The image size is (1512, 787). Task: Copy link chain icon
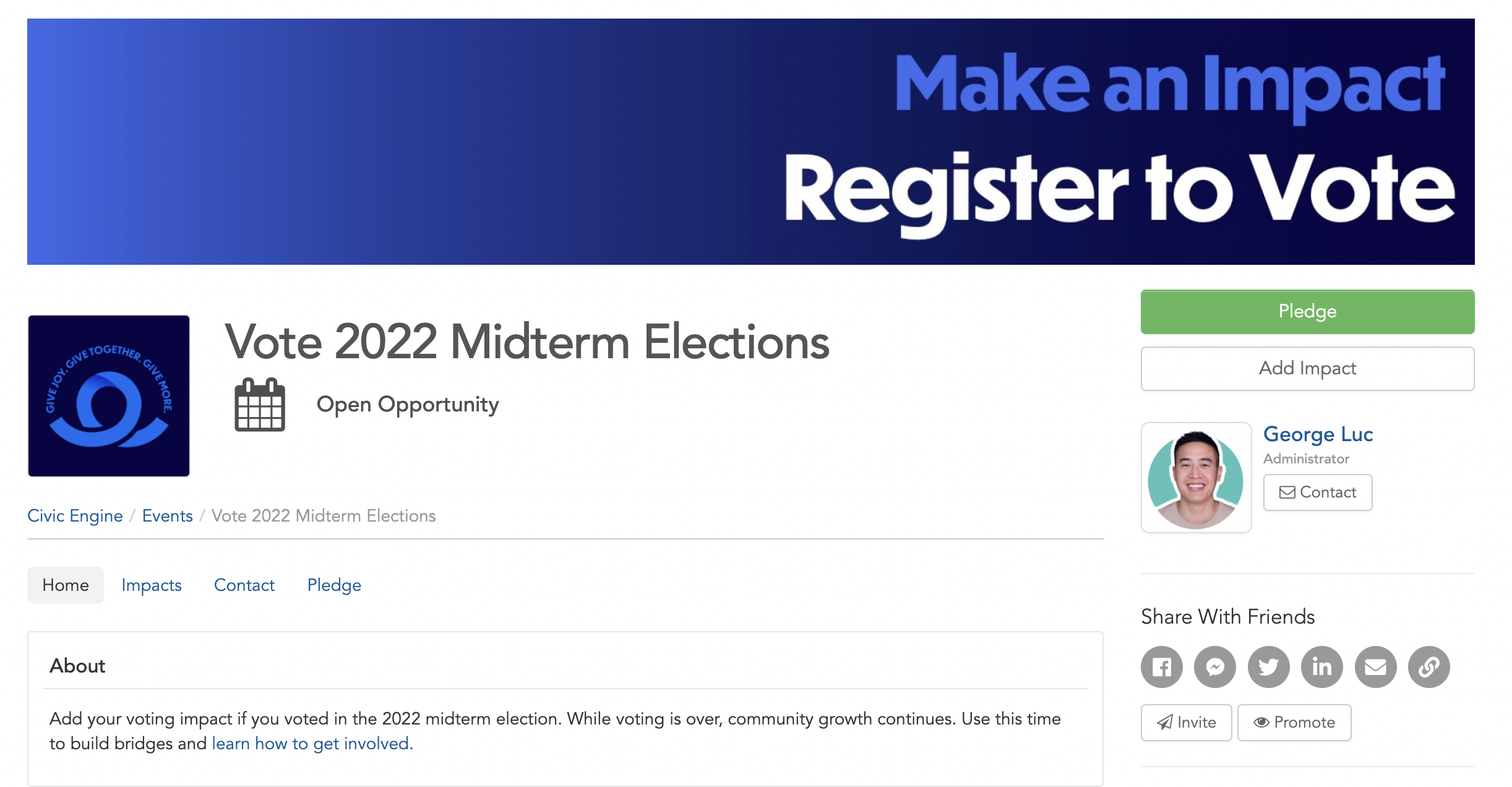pos(1429,667)
